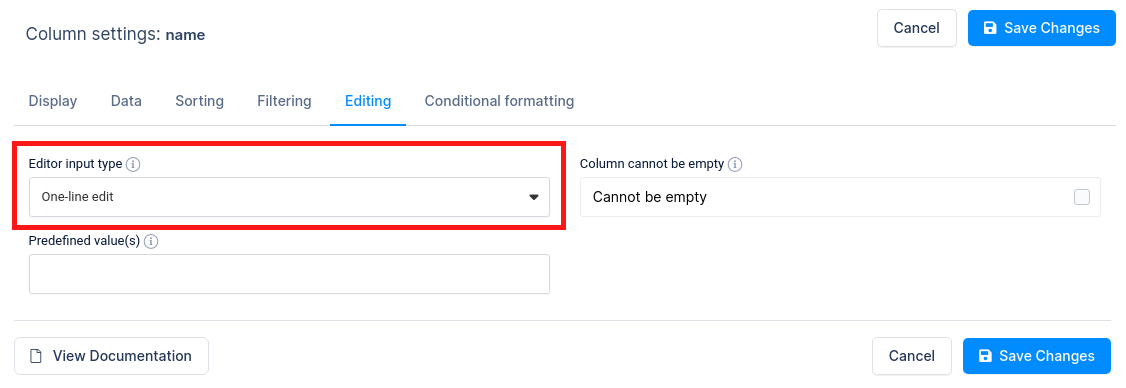Enable the Cannot be empty checkbox
The height and width of the screenshot is (388, 1126).
coord(1081,197)
